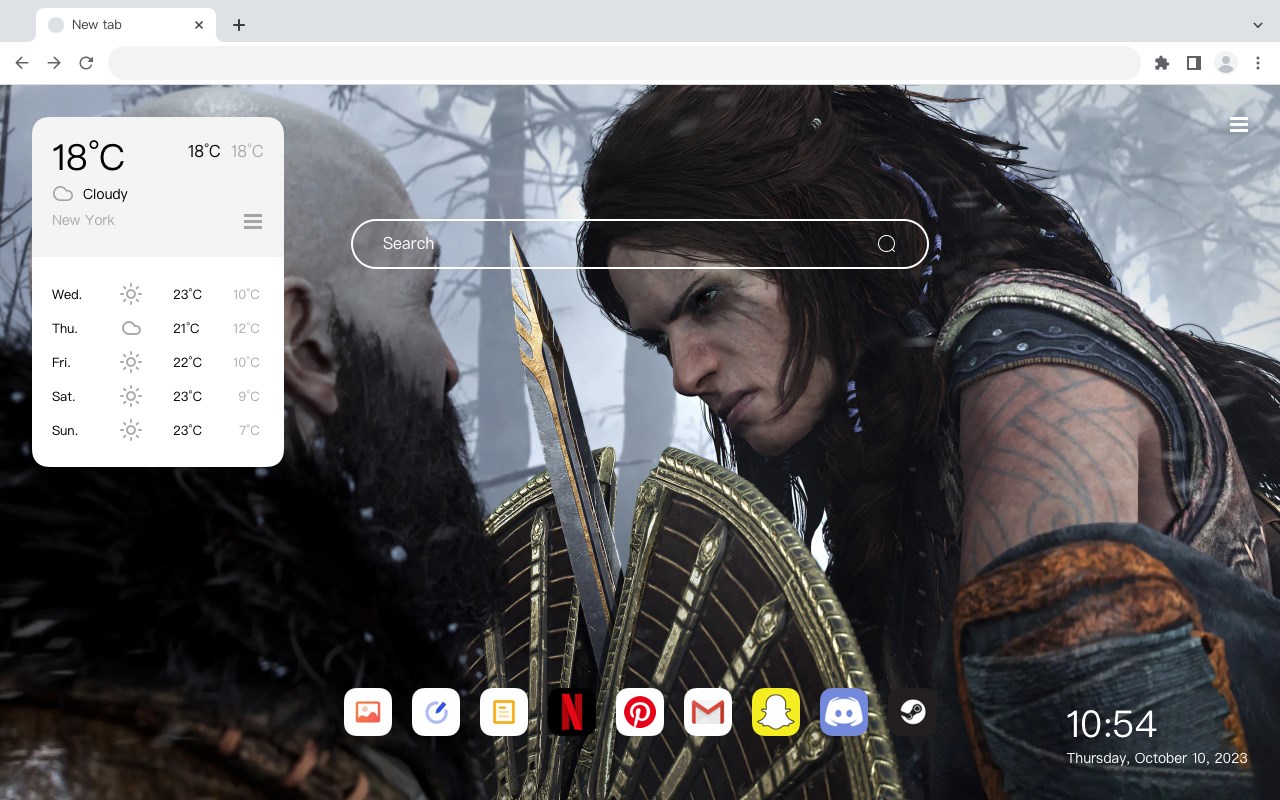The height and width of the screenshot is (800, 1280).
Task: Select the Sat. forecast row
Action: [x=158, y=396]
